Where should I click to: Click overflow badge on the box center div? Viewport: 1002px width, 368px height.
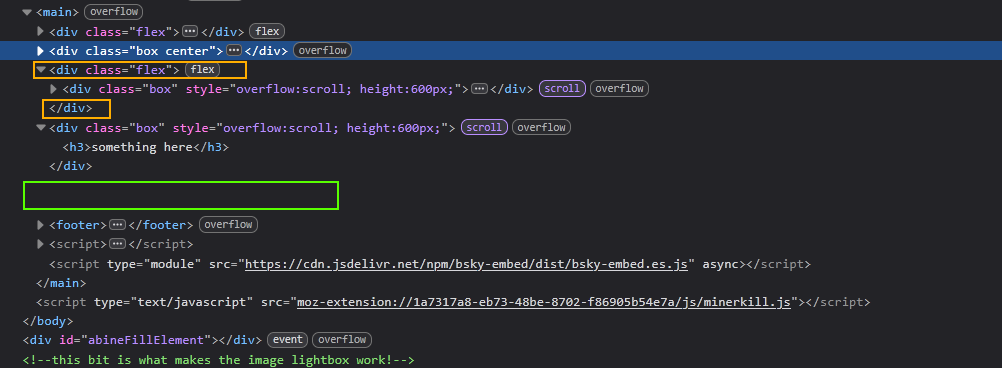(x=322, y=50)
